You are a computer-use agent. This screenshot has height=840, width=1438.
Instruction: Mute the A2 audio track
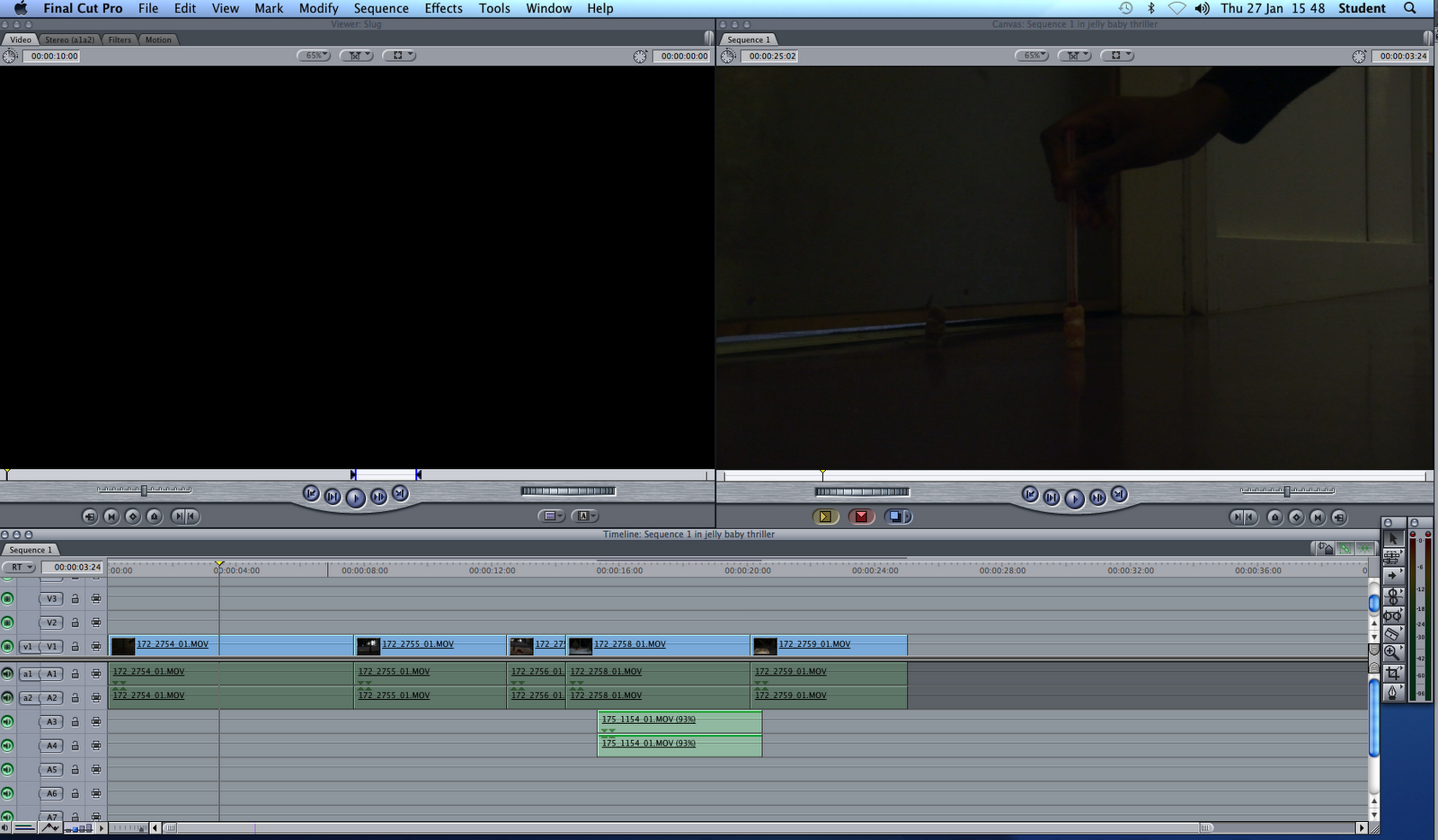click(x=8, y=698)
